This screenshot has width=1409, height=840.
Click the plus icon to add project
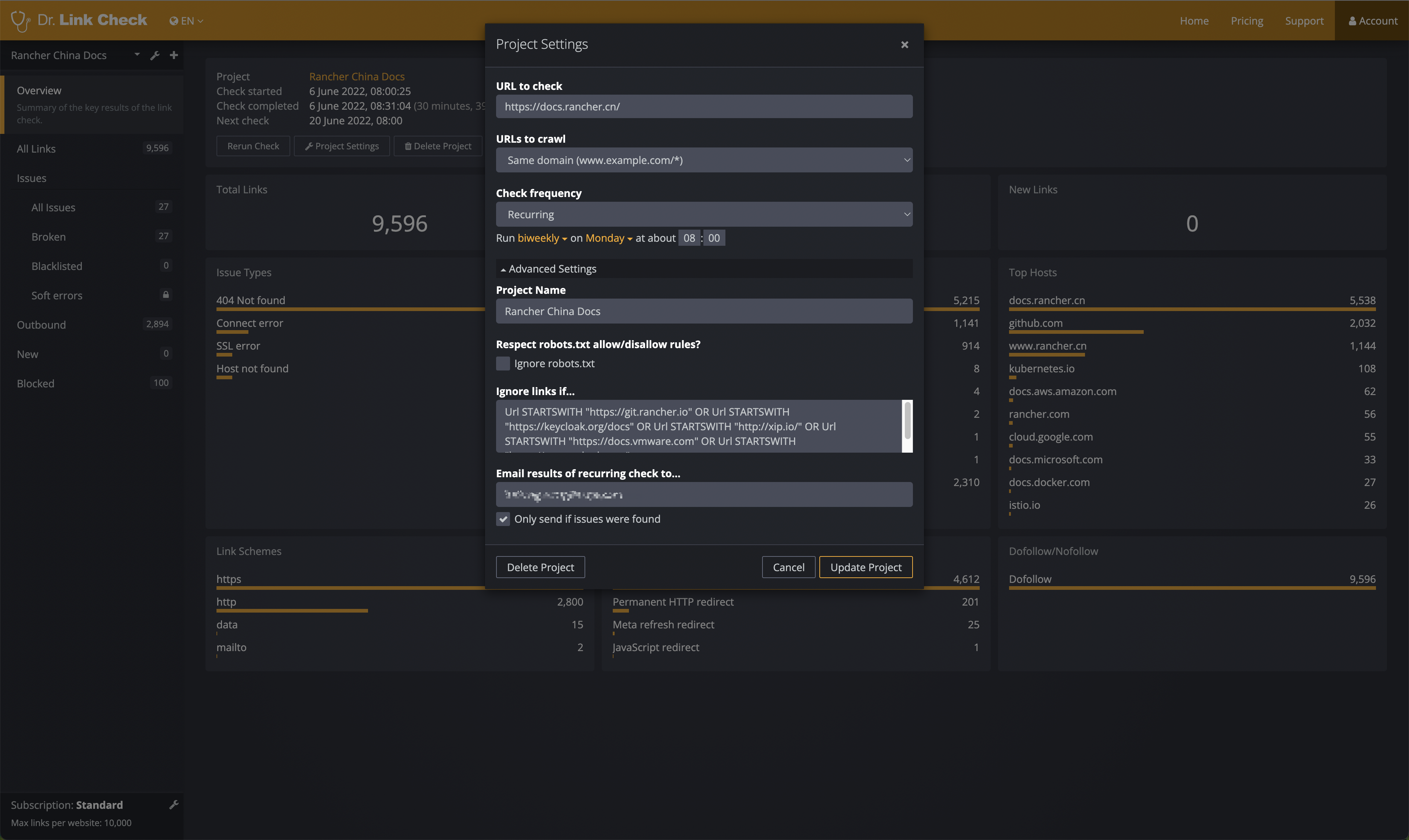coord(174,55)
